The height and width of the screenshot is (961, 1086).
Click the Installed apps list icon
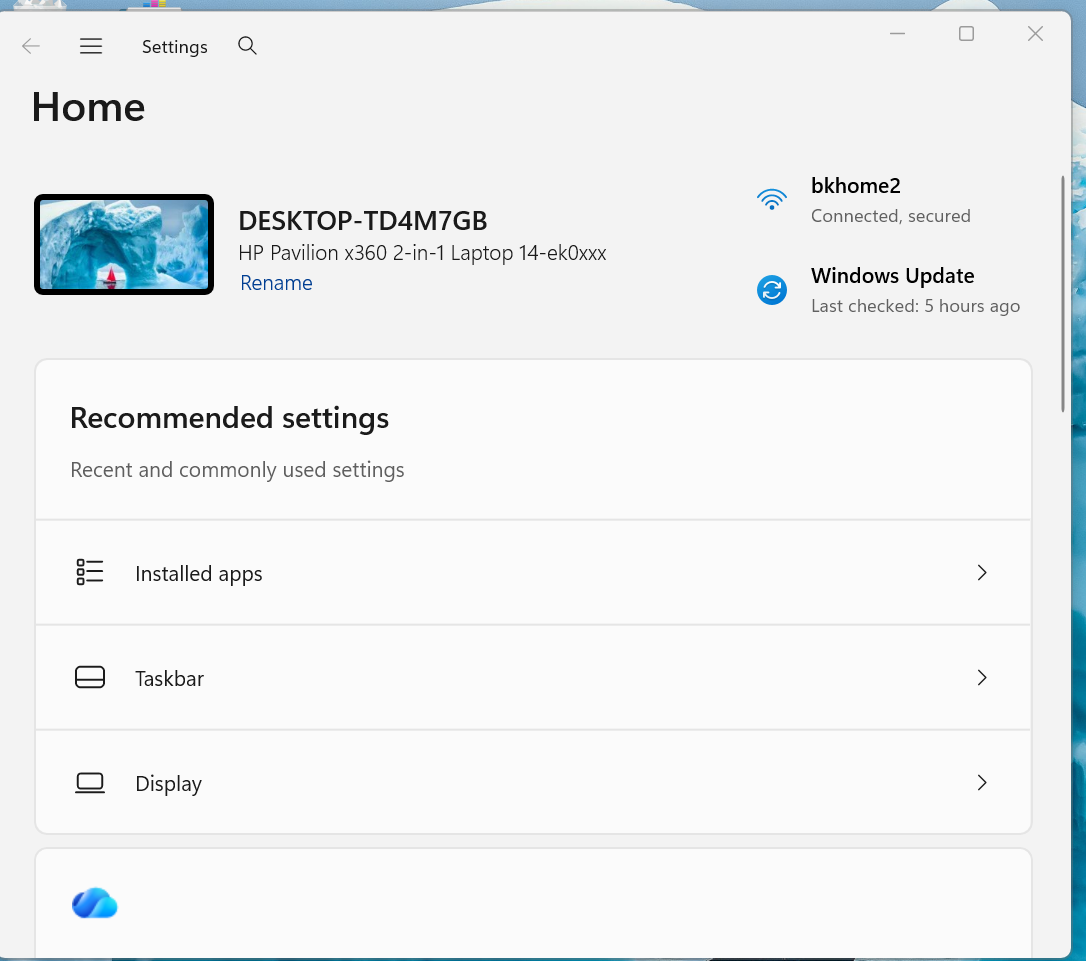coord(89,573)
